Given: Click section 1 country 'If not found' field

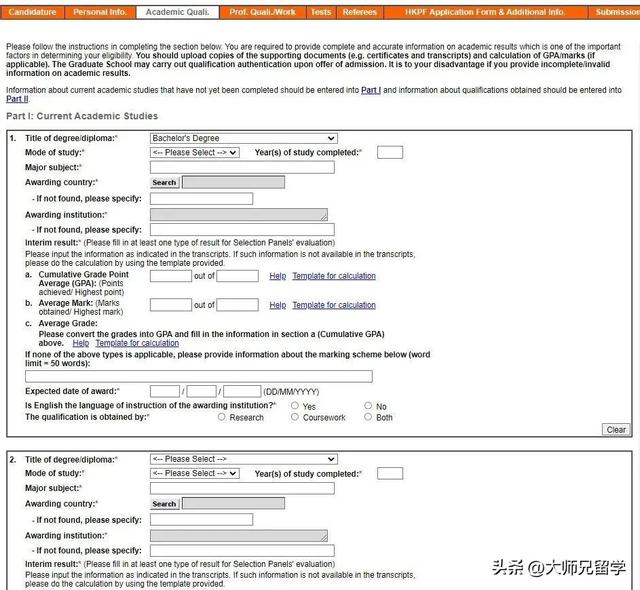Looking at the screenshot, I should point(201,199).
